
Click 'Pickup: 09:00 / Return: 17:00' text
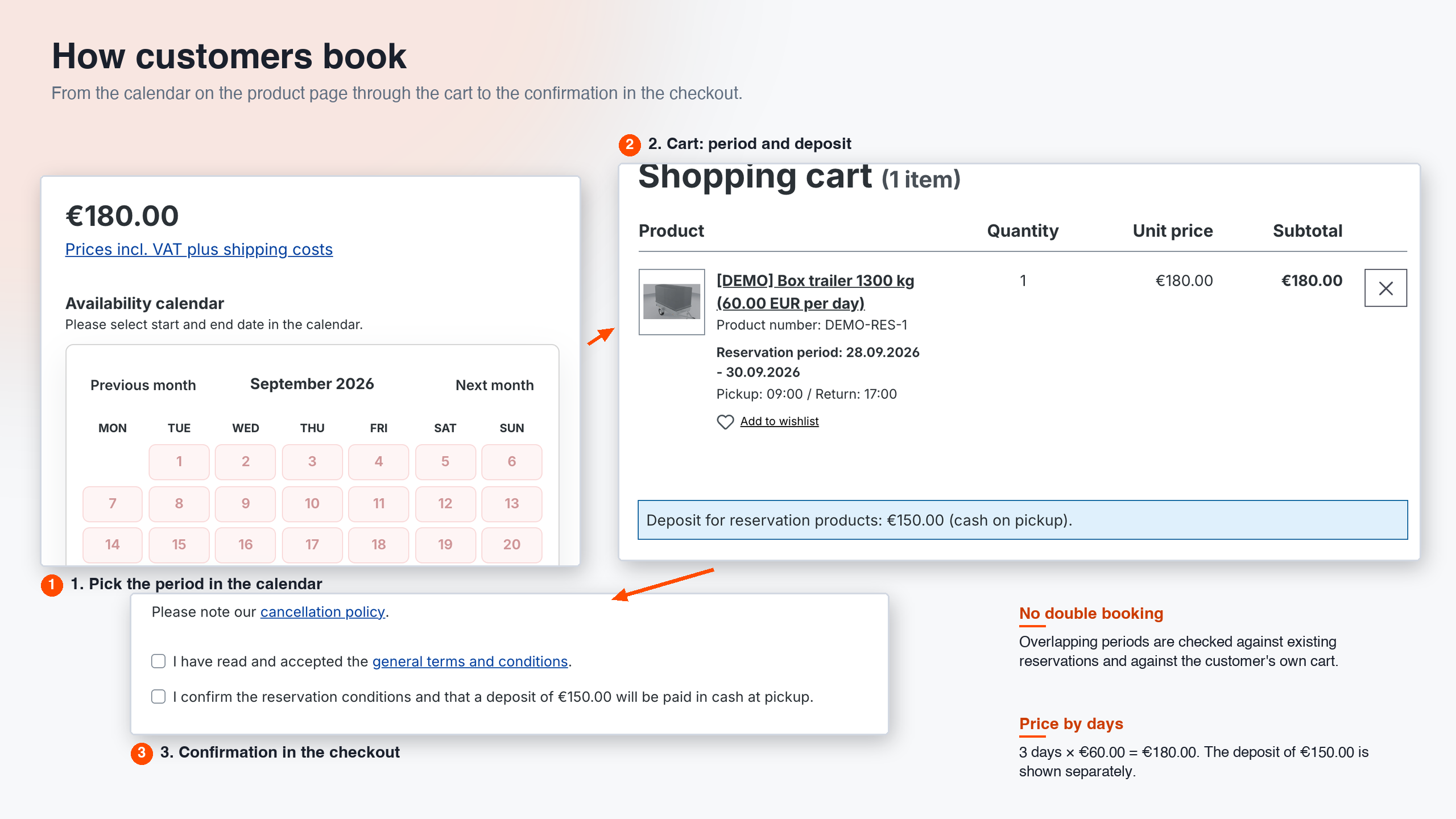point(806,394)
